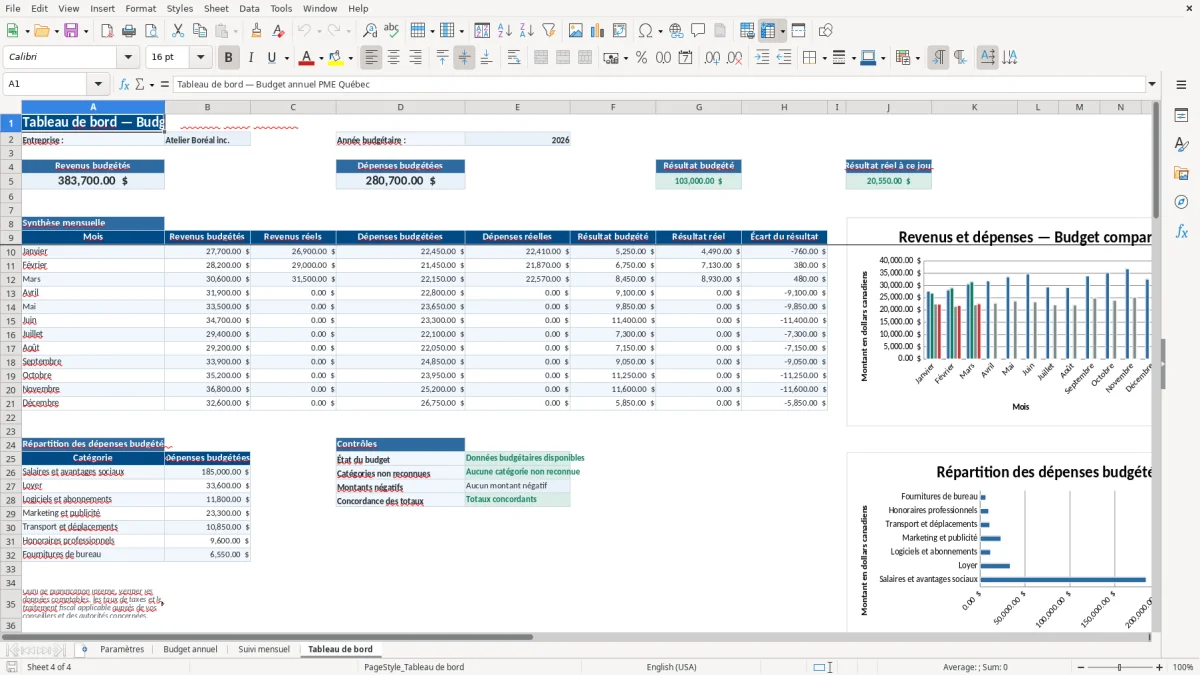This screenshot has height=675, width=1200.
Task: Click the Clear Direct Formatting icon
Action: point(278,31)
